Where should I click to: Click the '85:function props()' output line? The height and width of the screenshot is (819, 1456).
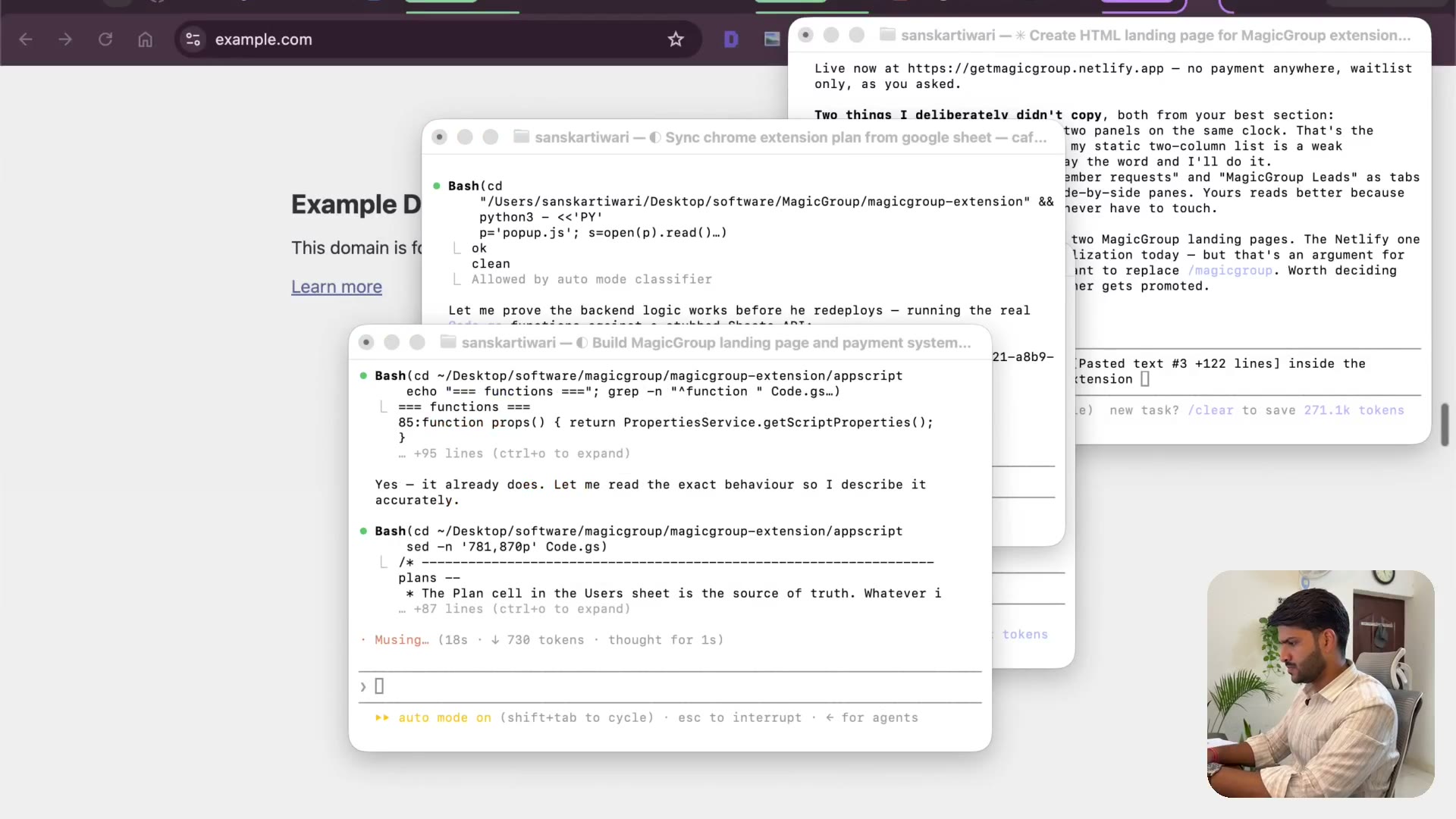(666, 422)
